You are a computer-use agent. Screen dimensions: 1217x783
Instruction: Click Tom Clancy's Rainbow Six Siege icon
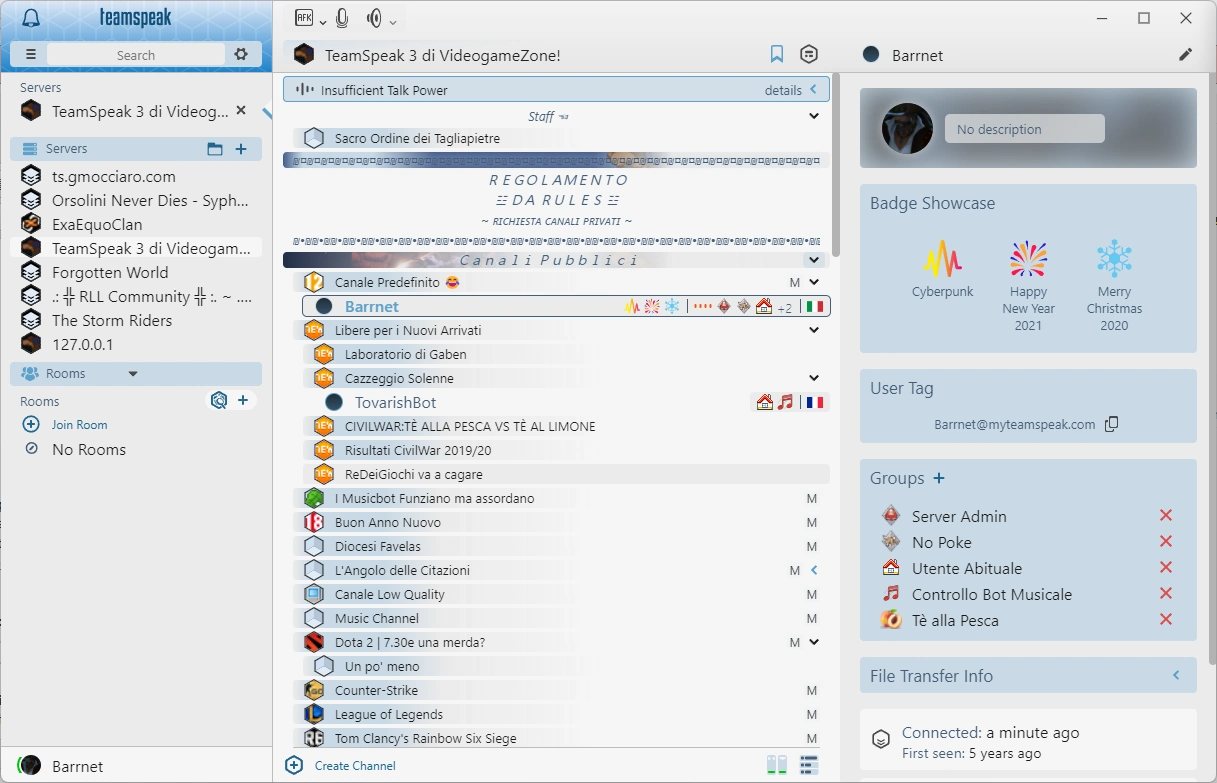(x=313, y=738)
